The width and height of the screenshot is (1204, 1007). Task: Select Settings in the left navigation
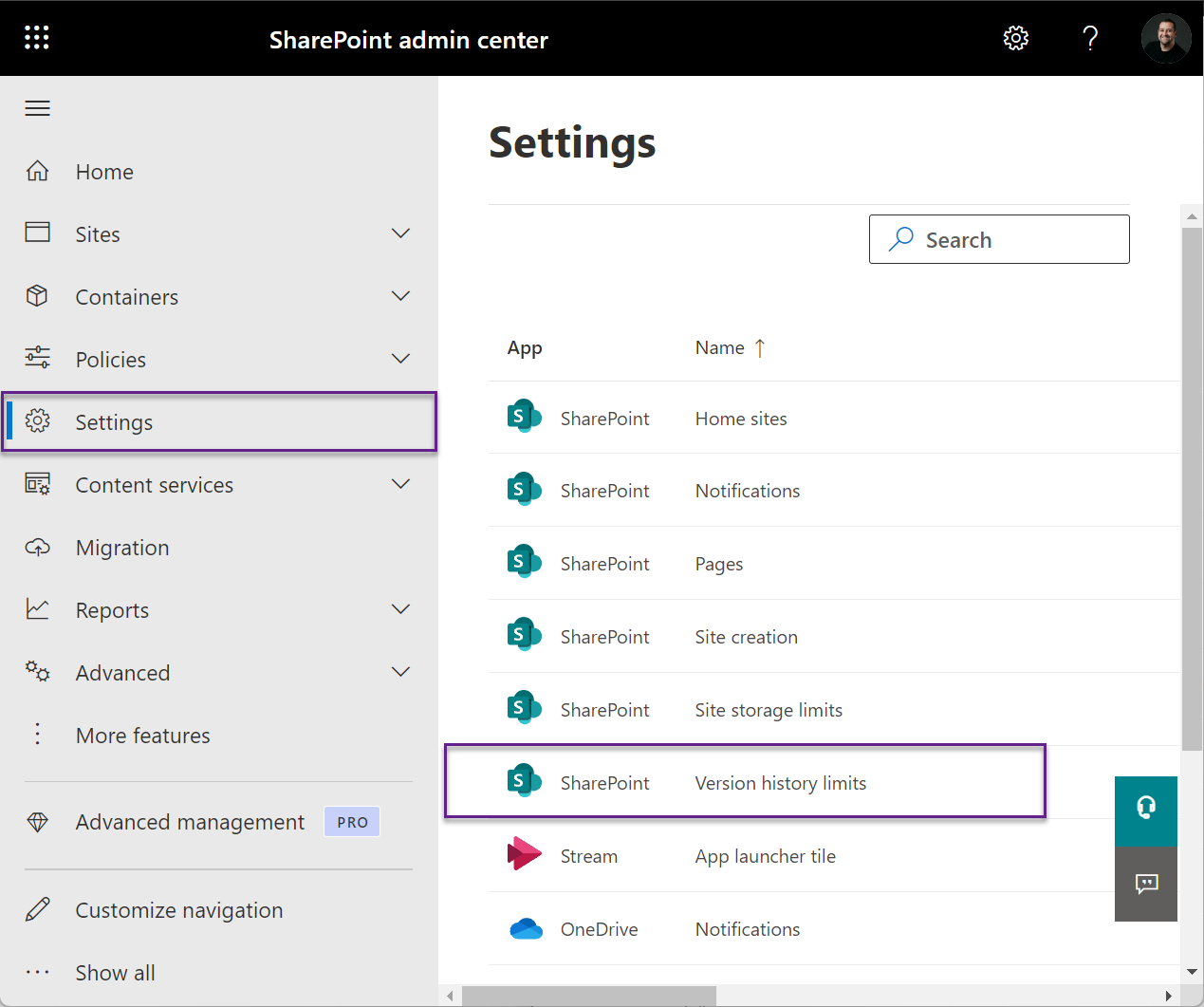[114, 421]
